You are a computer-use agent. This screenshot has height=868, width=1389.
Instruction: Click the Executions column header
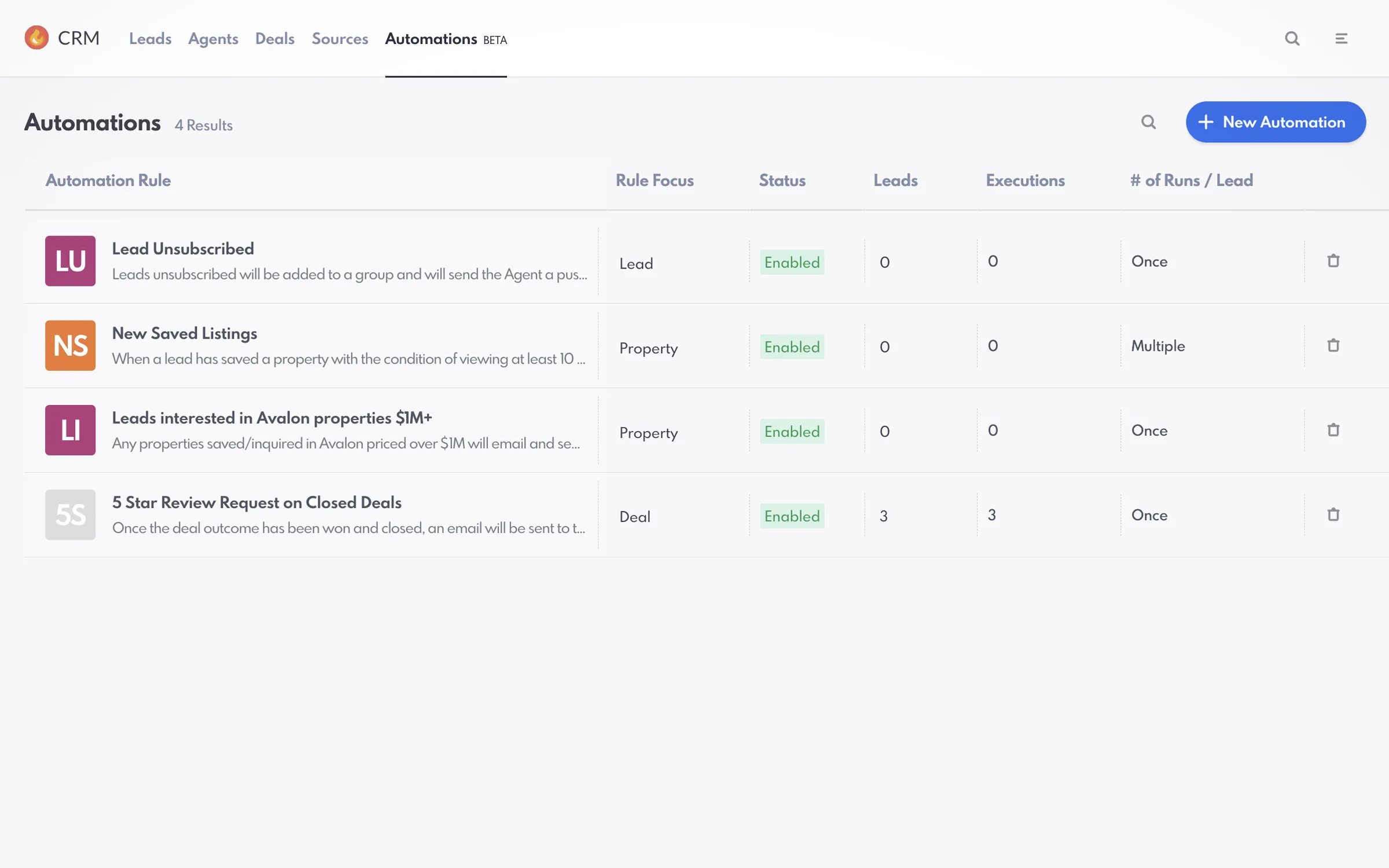[x=1026, y=181]
